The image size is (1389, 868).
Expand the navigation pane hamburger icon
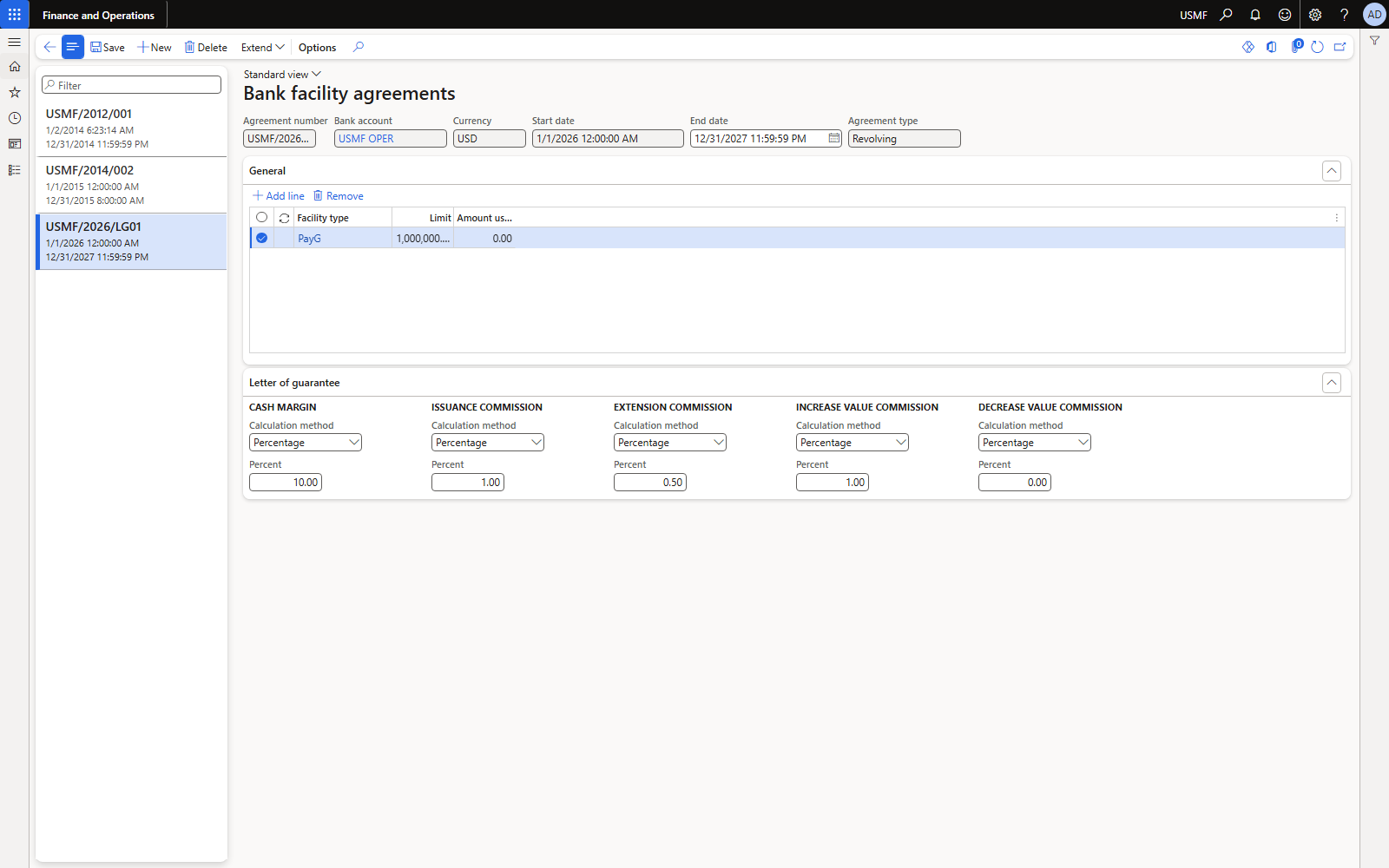[x=14, y=42]
